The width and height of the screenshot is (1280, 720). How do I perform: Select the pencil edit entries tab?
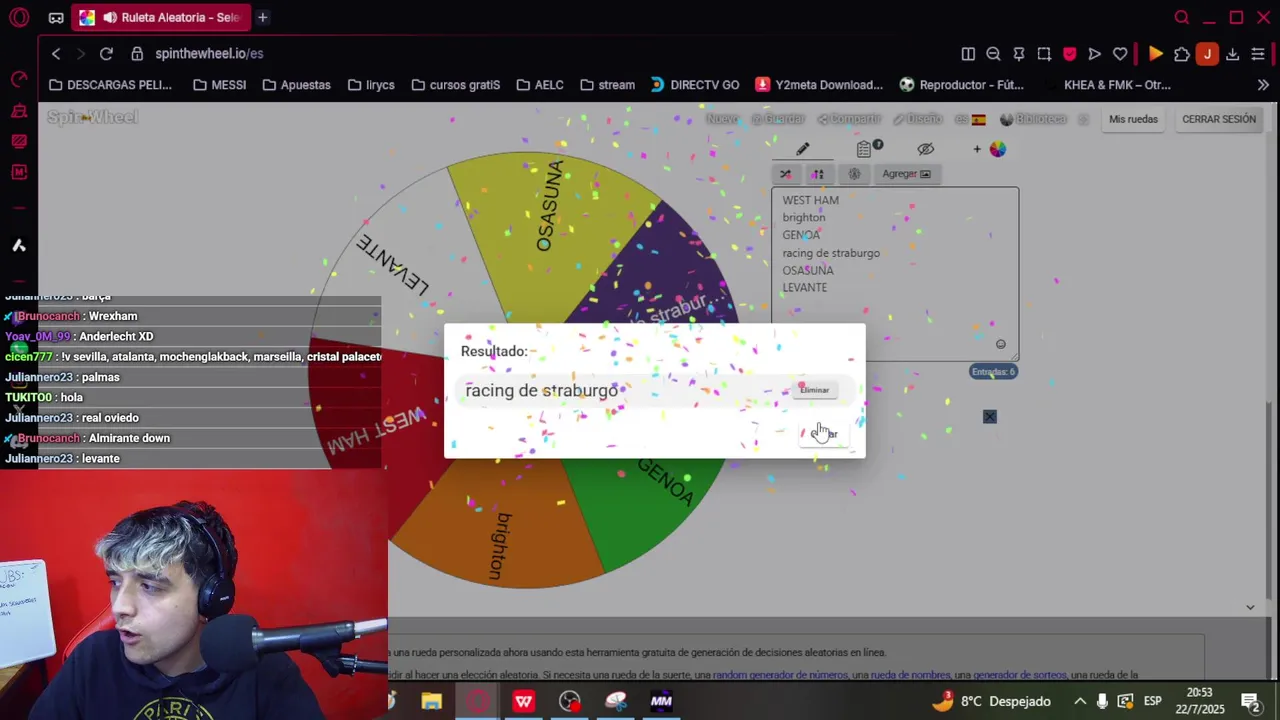coord(802,149)
